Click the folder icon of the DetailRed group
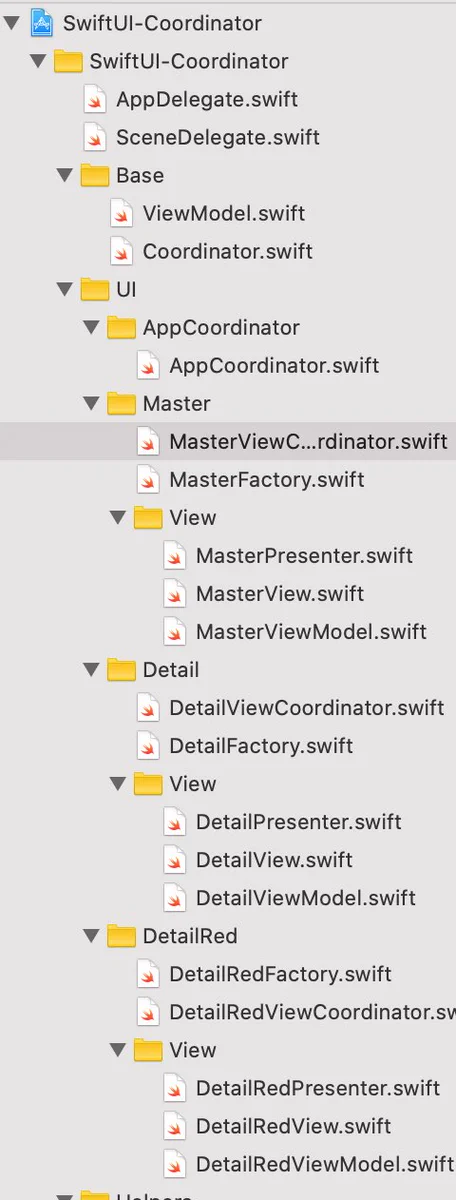456x1200 pixels. (121, 935)
